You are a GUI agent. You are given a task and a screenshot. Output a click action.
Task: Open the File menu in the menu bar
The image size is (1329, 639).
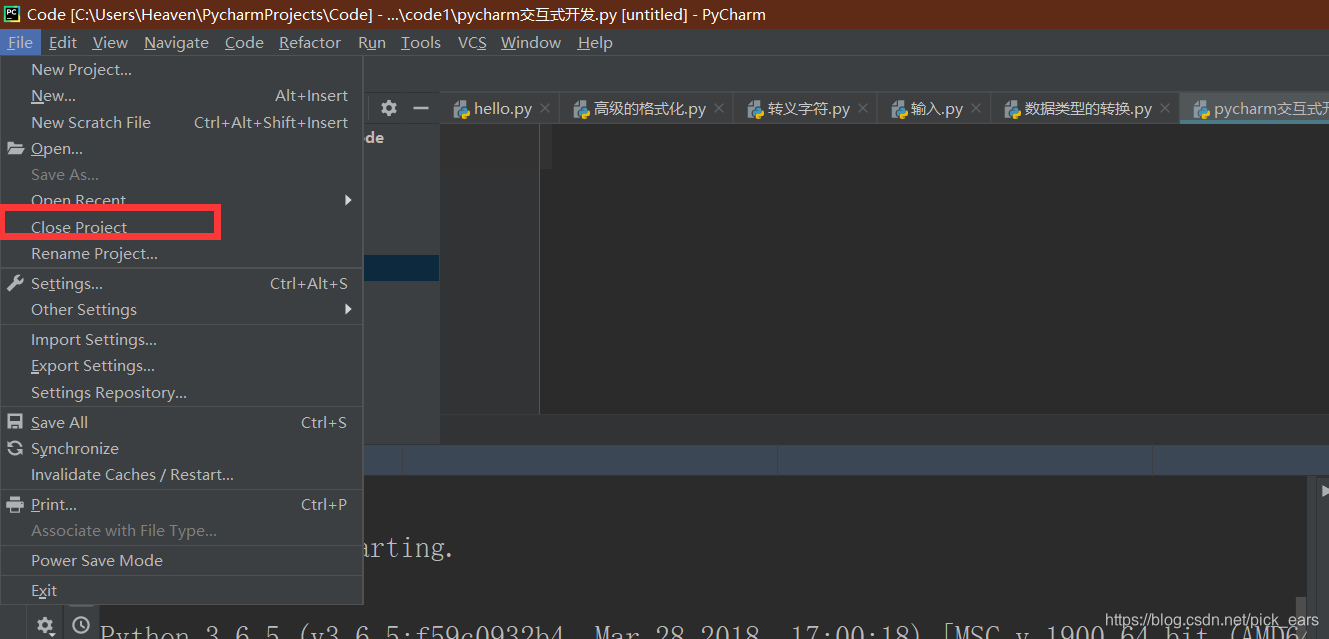(x=20, y=42)
